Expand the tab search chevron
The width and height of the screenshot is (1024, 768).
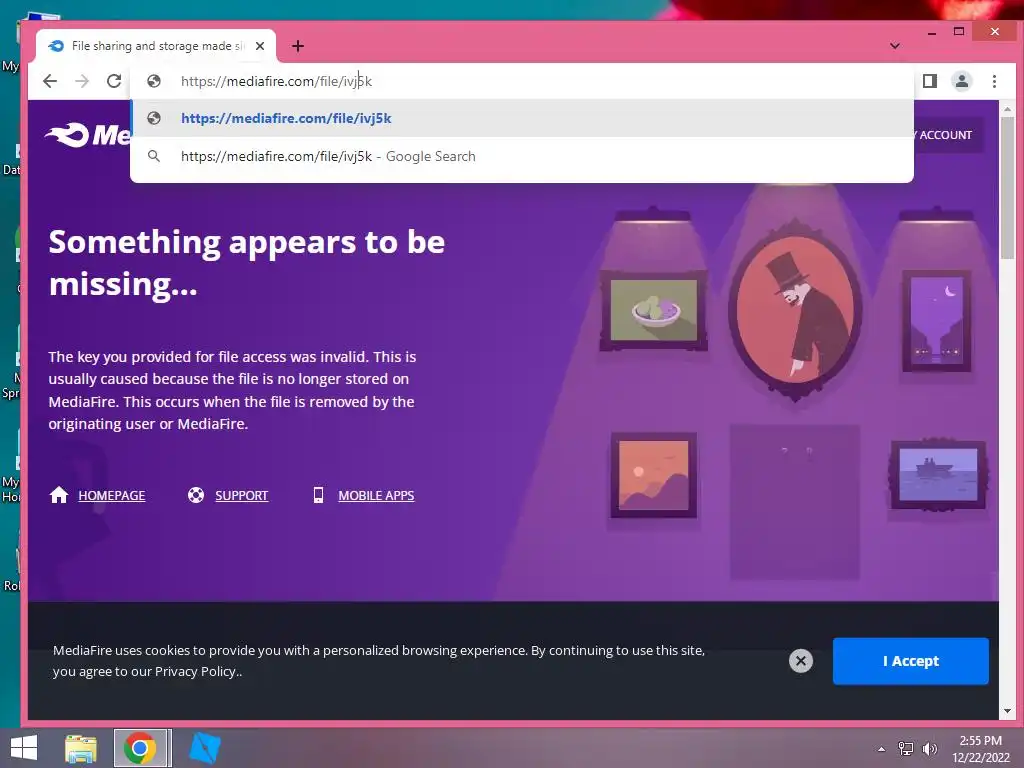895,46
